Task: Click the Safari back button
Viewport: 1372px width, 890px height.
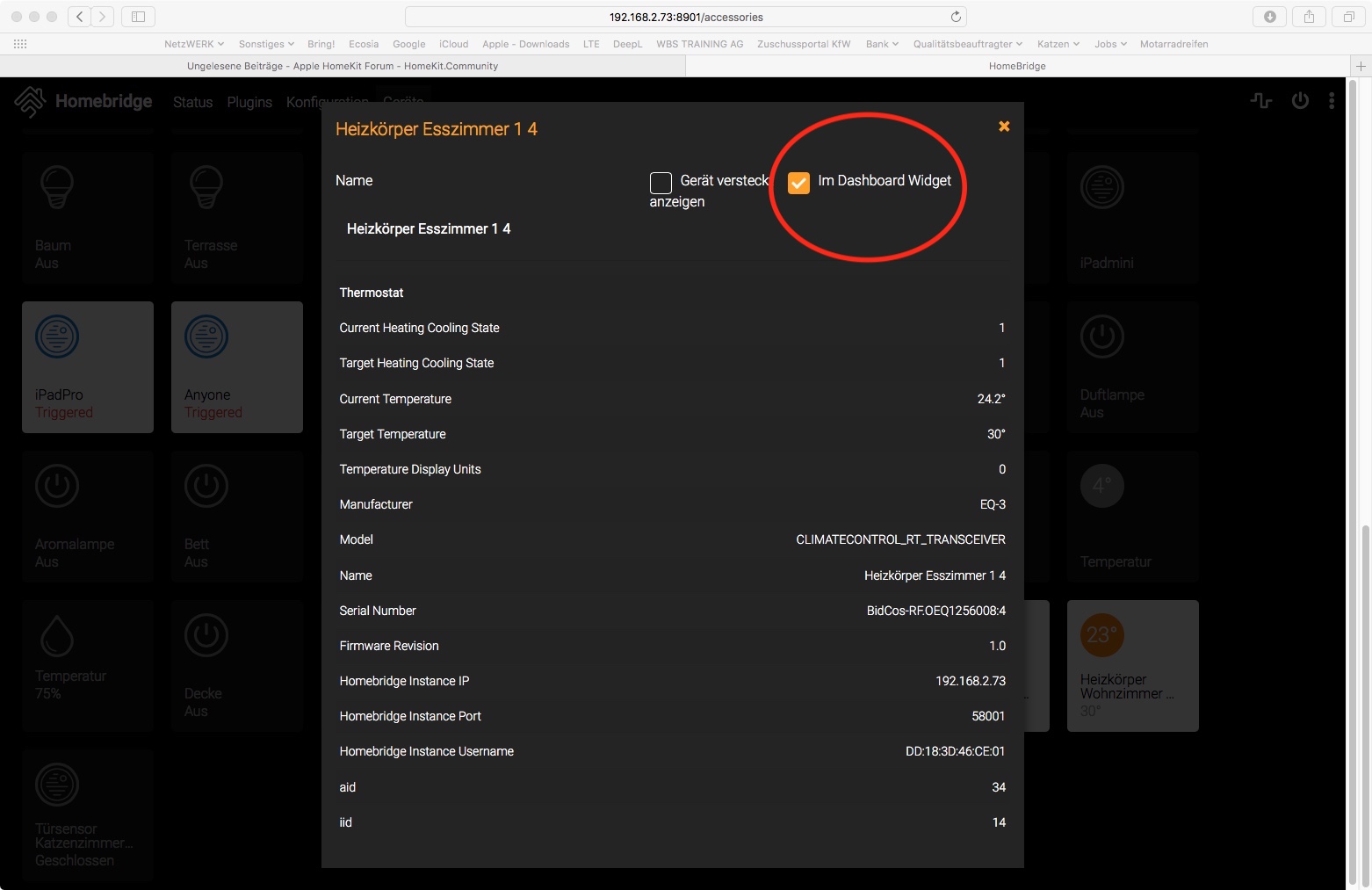Action: click(x=80, y=17)
